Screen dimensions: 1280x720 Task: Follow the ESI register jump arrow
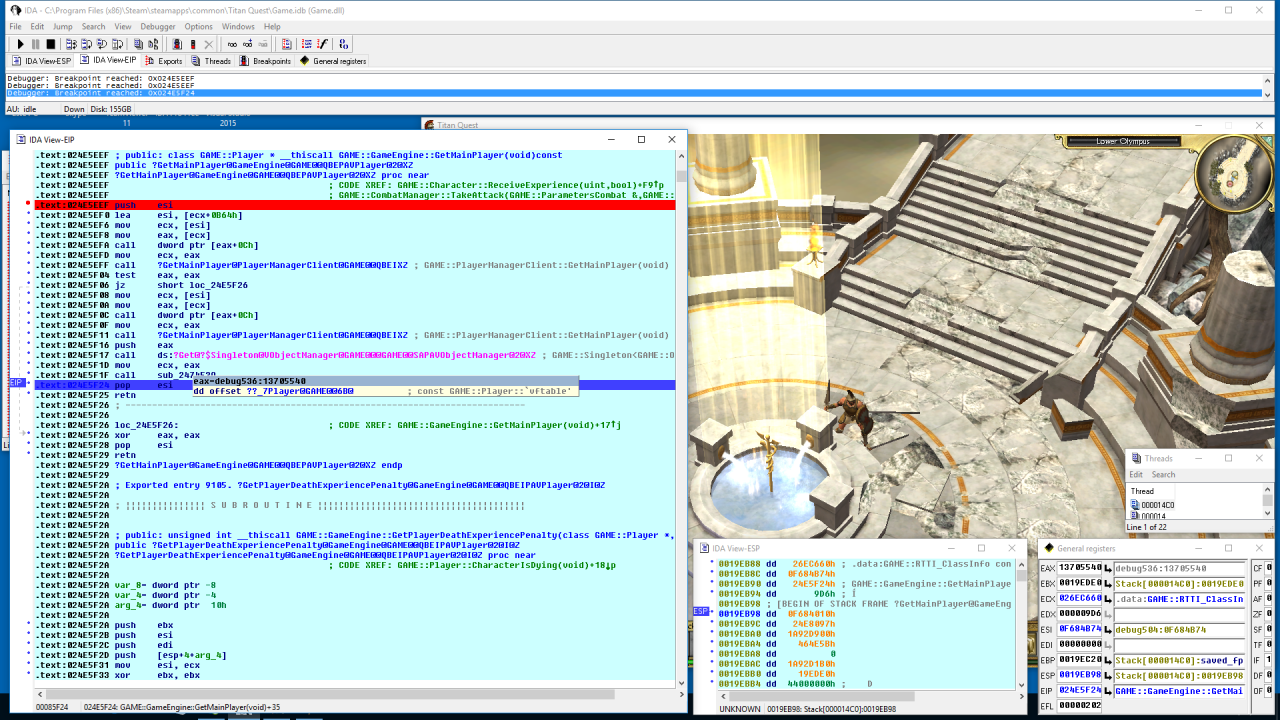(1108, 629)
